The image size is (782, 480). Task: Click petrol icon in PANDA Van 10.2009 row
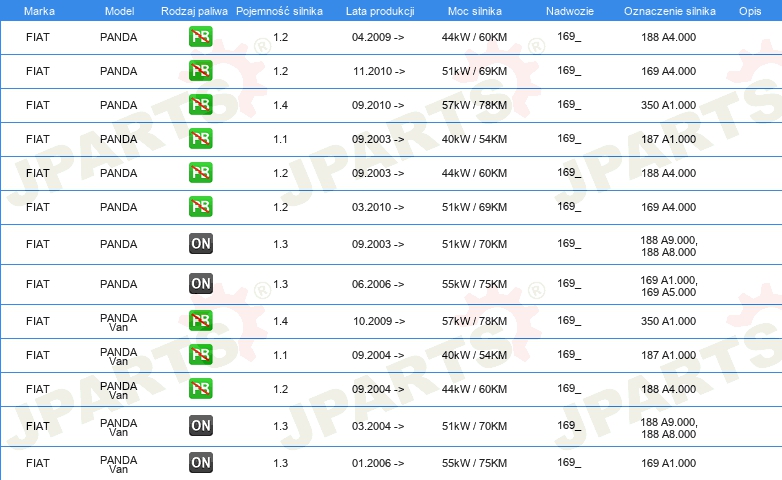point(200,320)
